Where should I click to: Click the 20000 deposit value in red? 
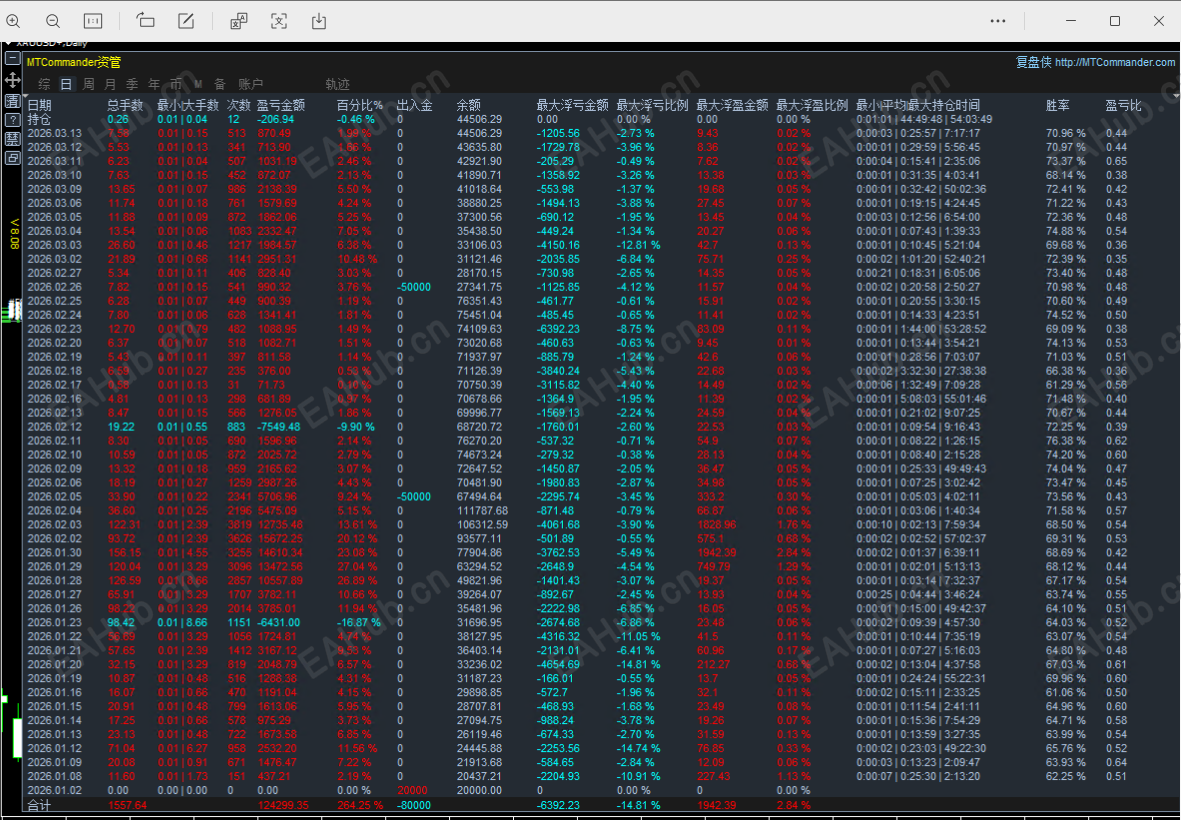click(412, 791)
